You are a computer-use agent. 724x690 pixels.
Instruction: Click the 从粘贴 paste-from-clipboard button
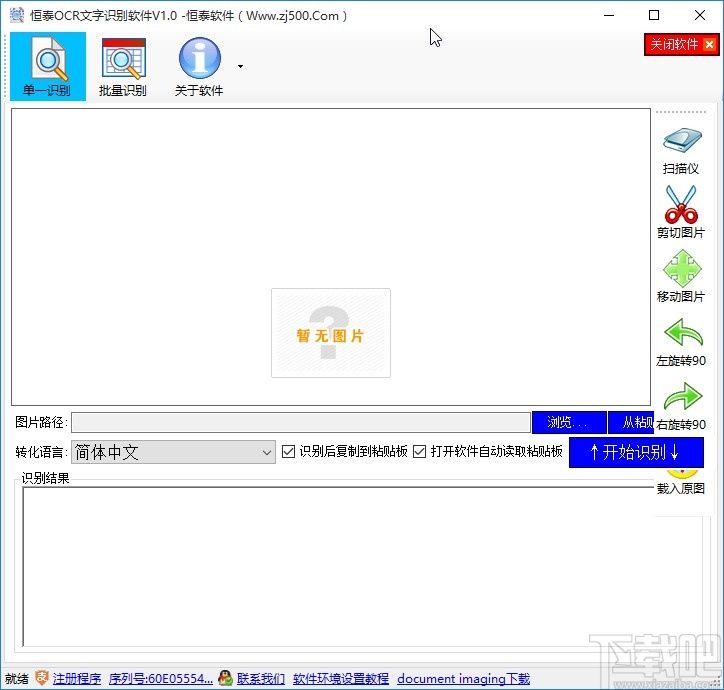tap(631, 423)
